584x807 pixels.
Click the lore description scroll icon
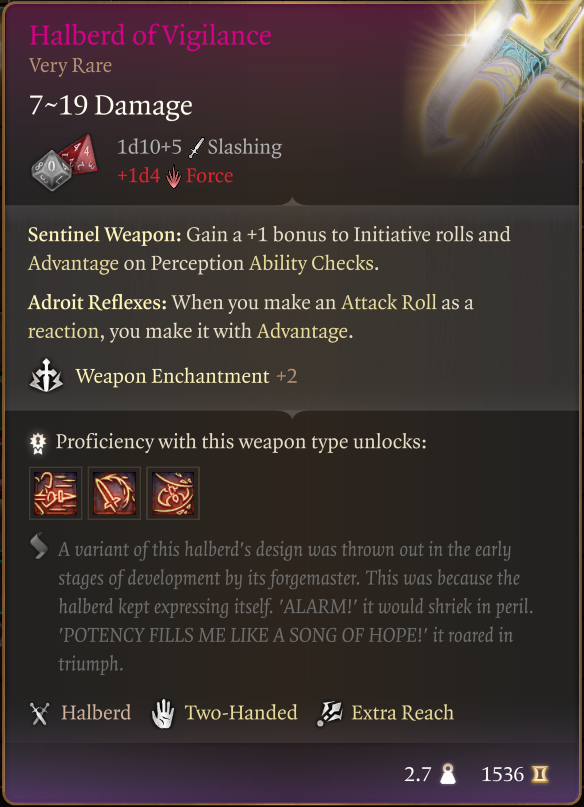(x=39, y=546)
